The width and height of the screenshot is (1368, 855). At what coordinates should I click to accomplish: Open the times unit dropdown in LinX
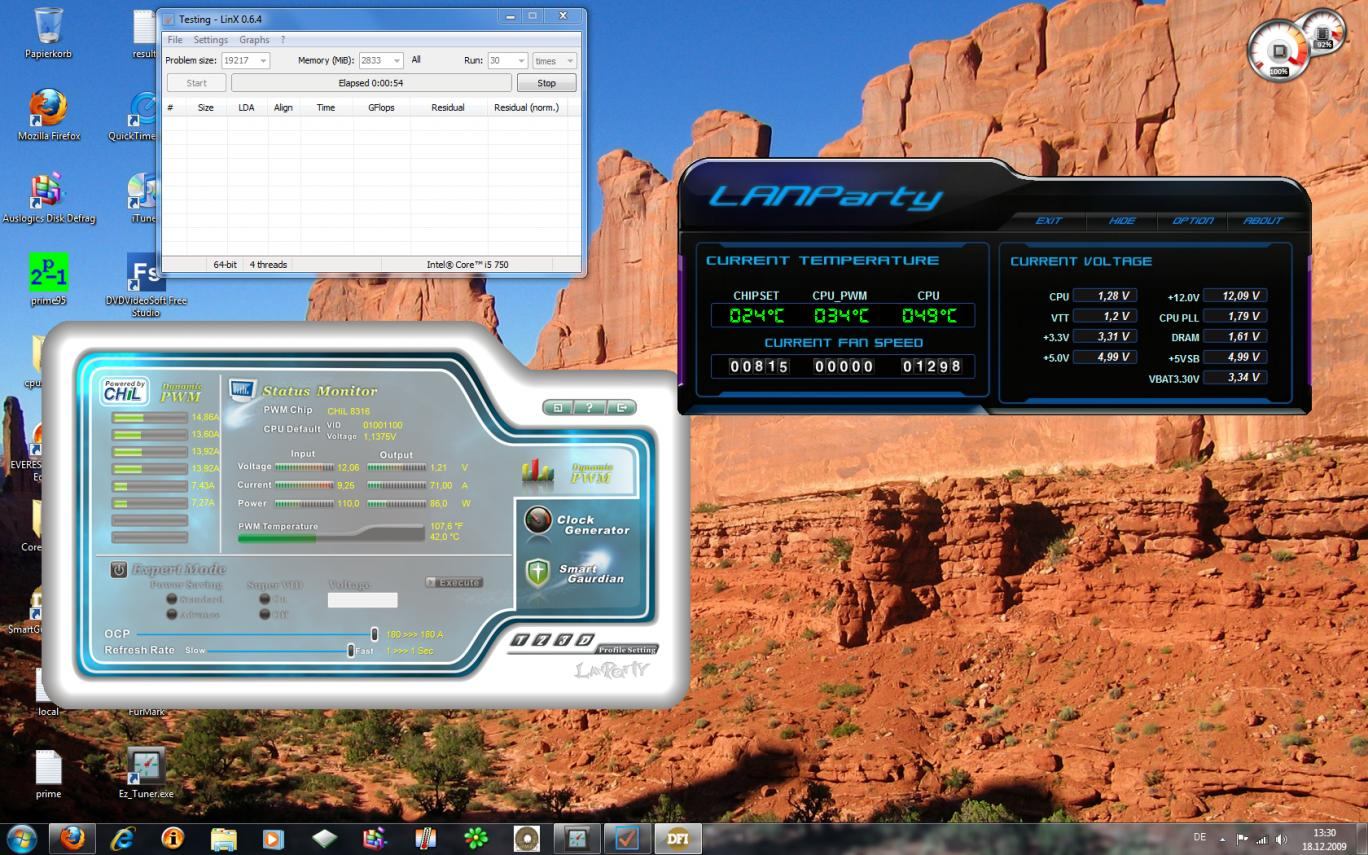click(554, 61)
